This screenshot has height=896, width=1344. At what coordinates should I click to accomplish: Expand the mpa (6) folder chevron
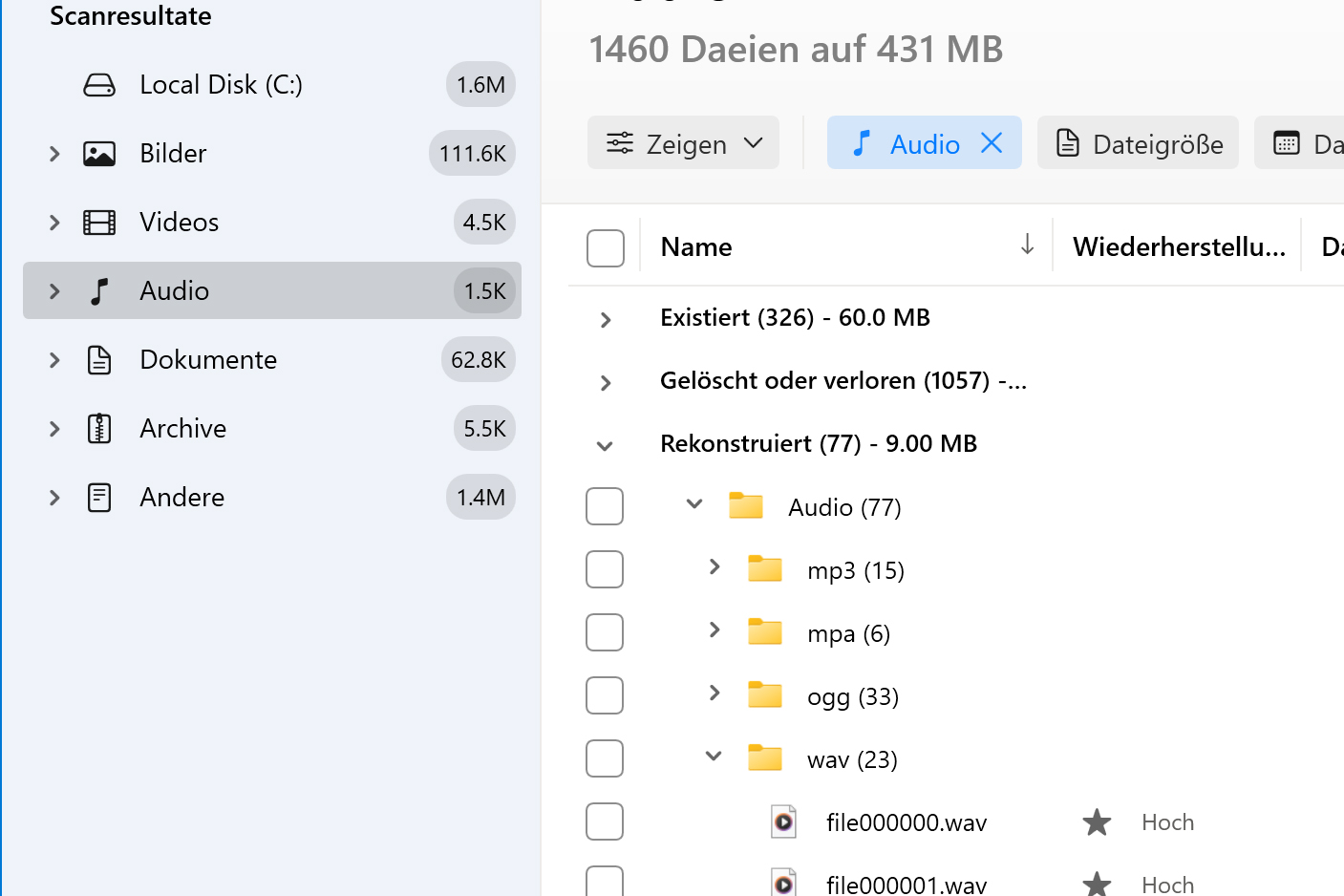click(715, 629)
